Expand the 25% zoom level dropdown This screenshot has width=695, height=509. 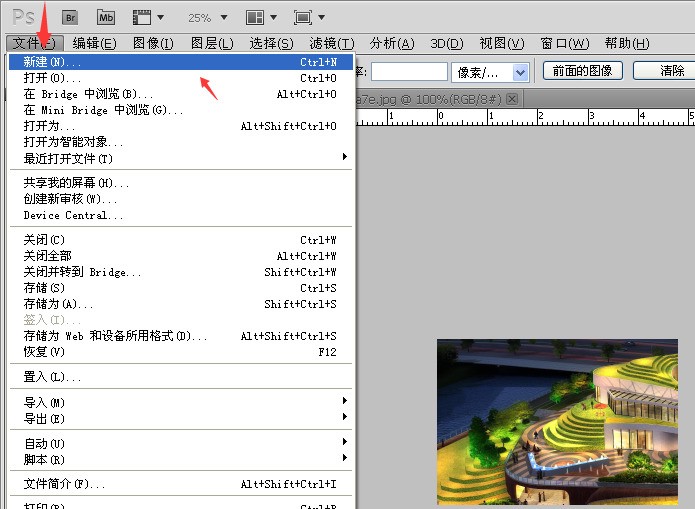click(x=224, y=18)
